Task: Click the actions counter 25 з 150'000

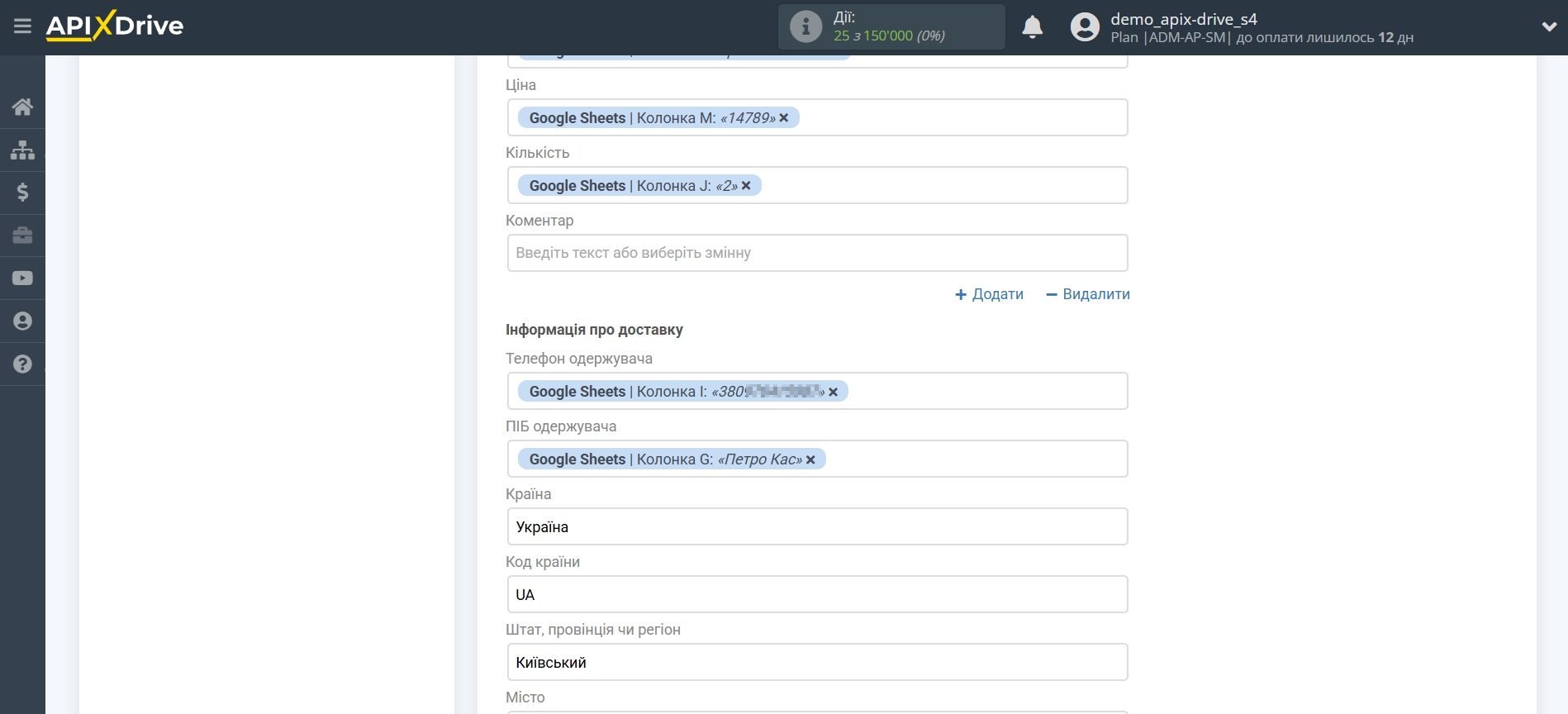Action: [889, 36]
